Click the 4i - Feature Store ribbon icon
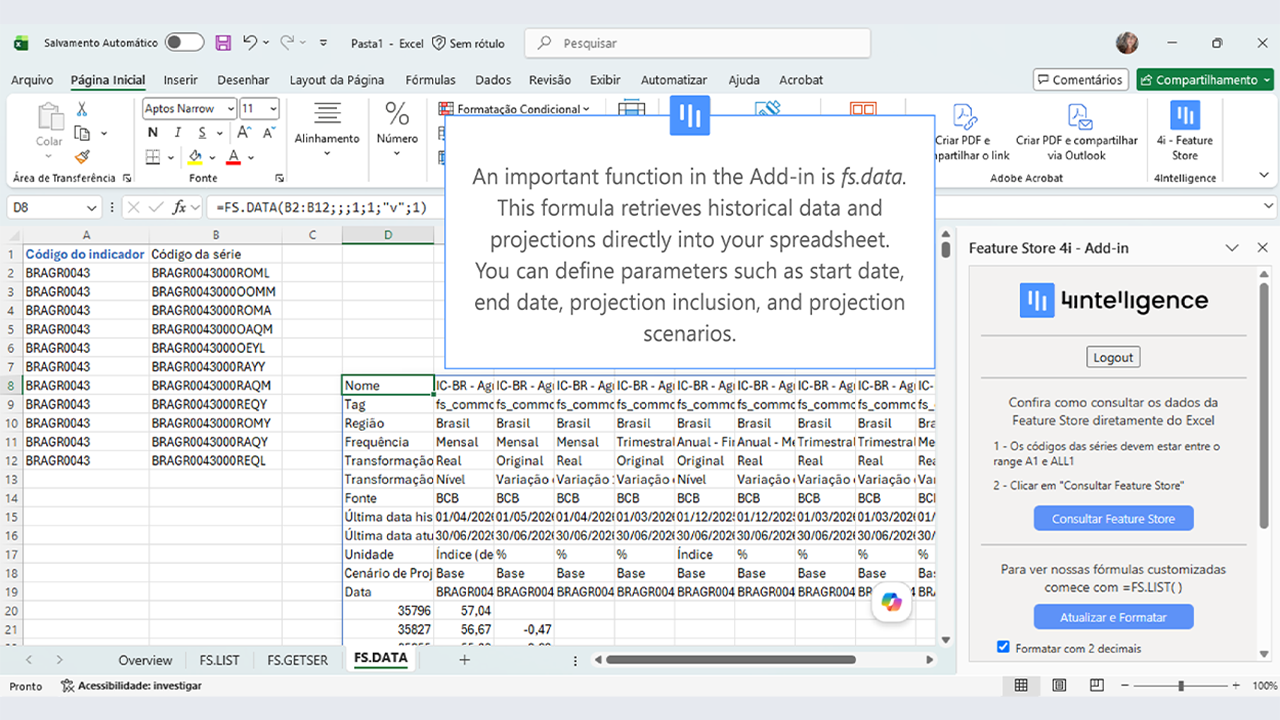1280x720 pixels. pyautogui.click(x=1185, y=131)
